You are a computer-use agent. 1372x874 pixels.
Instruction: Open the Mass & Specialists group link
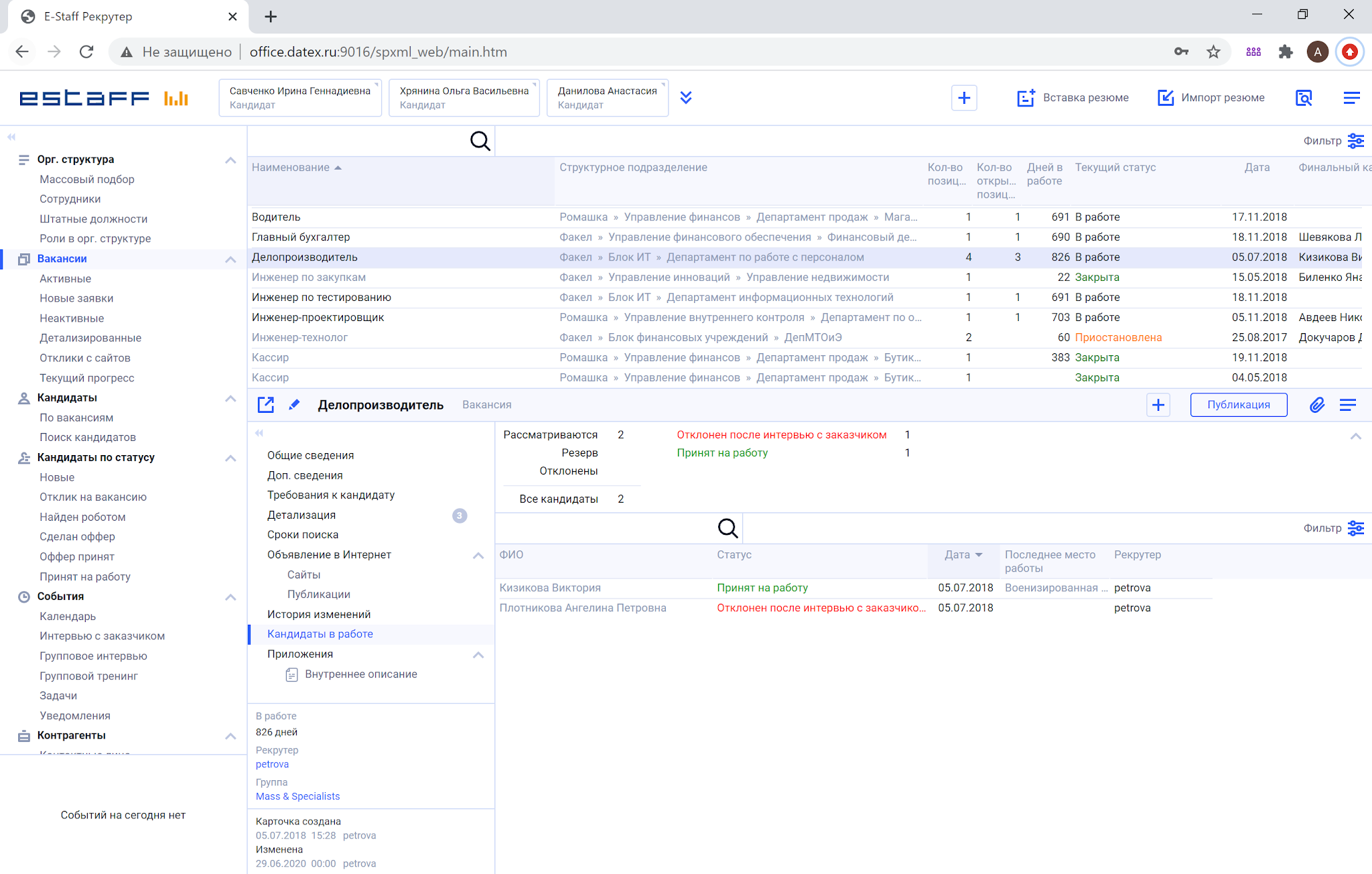tap(297, 796)
